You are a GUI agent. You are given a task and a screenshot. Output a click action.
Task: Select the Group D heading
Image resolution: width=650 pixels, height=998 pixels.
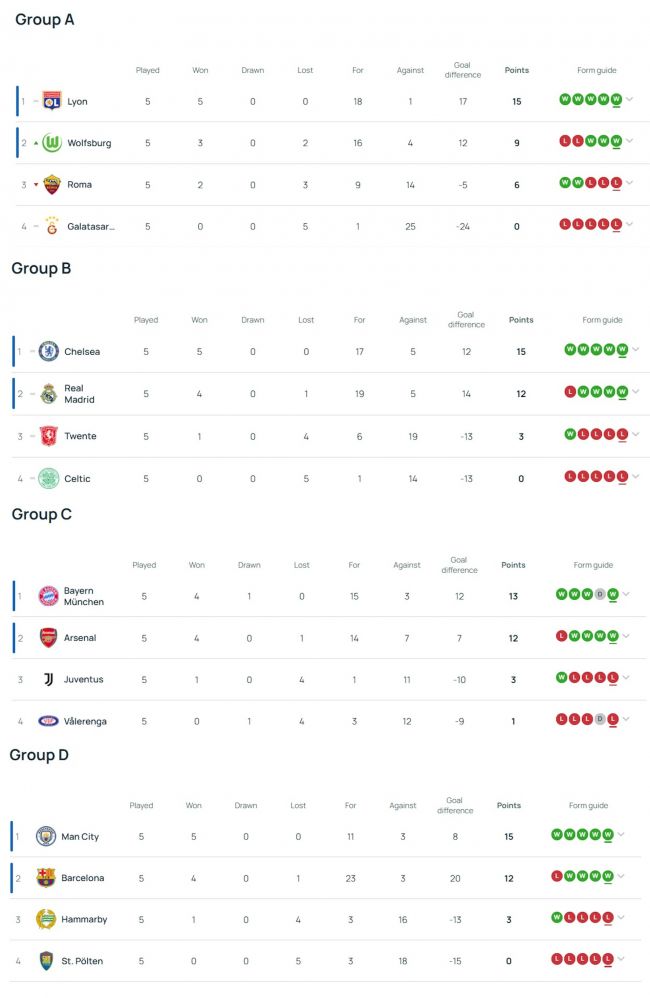[x=41, y=754]
